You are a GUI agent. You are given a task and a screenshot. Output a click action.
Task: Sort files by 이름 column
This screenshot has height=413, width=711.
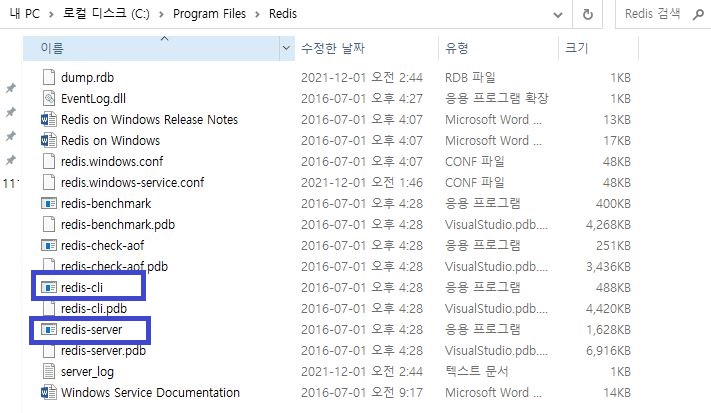pyautogui.click(x=151, y=48)
